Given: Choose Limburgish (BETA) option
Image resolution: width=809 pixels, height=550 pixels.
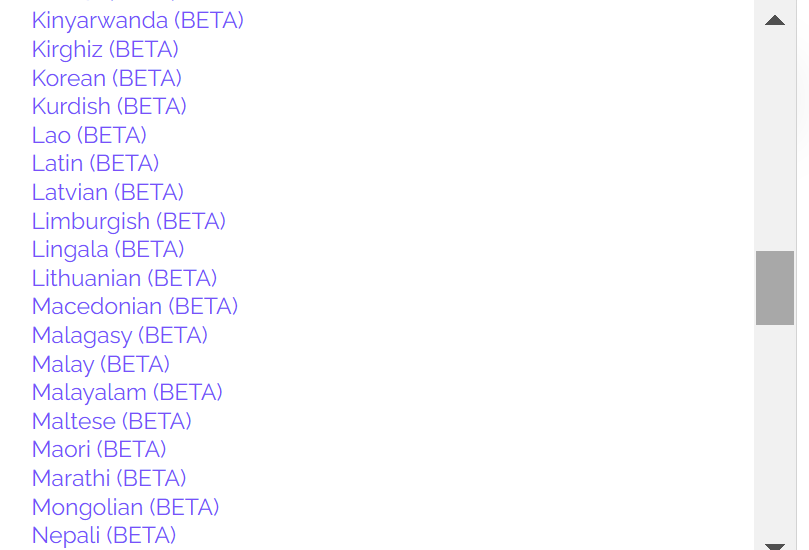Looking at the screenshot, I should tap(128, 222).
